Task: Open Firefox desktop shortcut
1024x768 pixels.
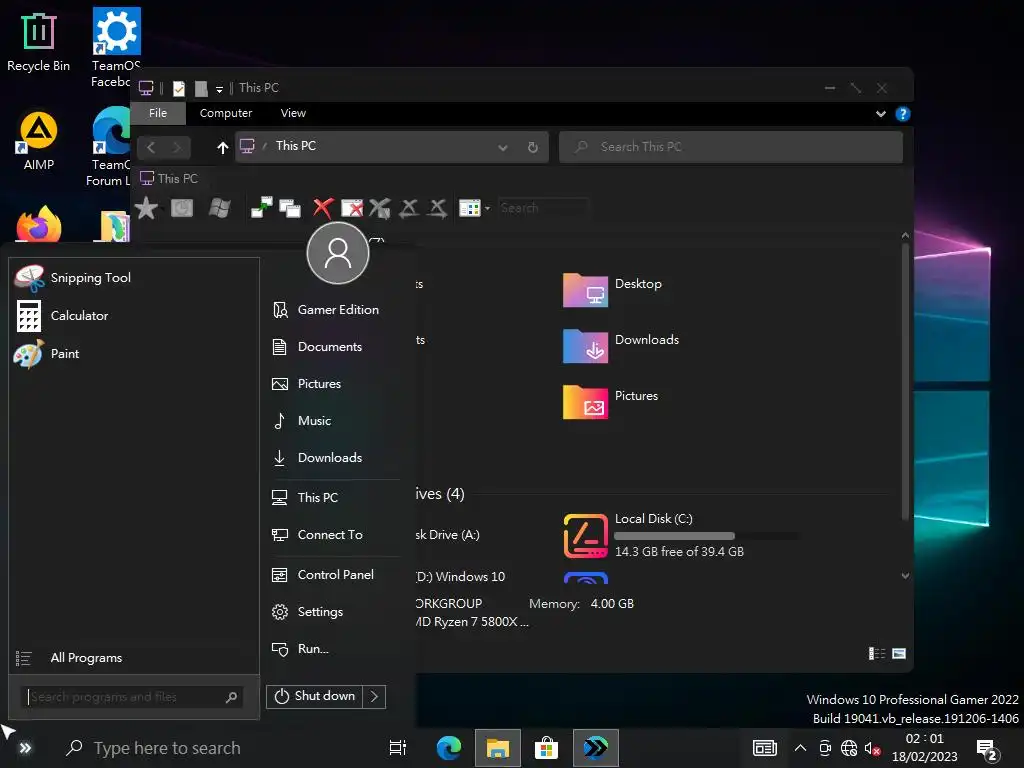Action: pos(39,224)
